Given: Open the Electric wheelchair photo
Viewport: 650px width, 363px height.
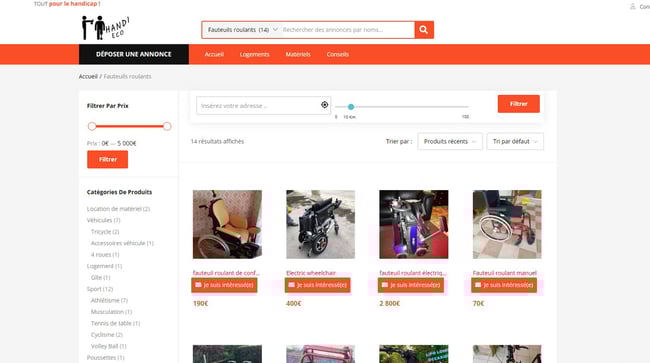Looking at the screenshot, I should 320,224.
